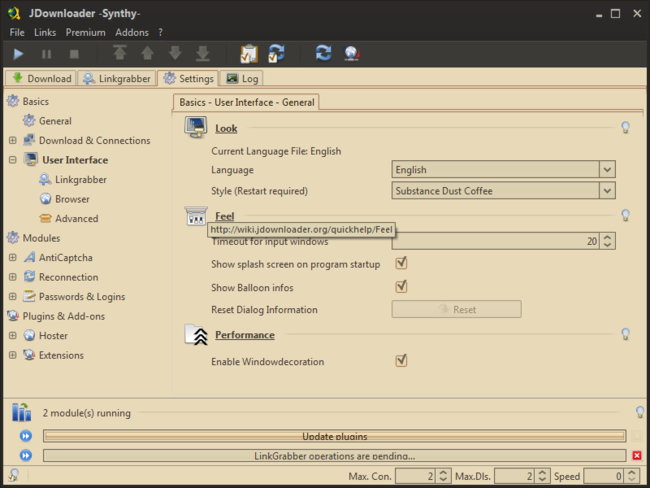650x488 pixels.
Task: Click the JDownloader logo in title bar
Action: [x=14, y=13]
